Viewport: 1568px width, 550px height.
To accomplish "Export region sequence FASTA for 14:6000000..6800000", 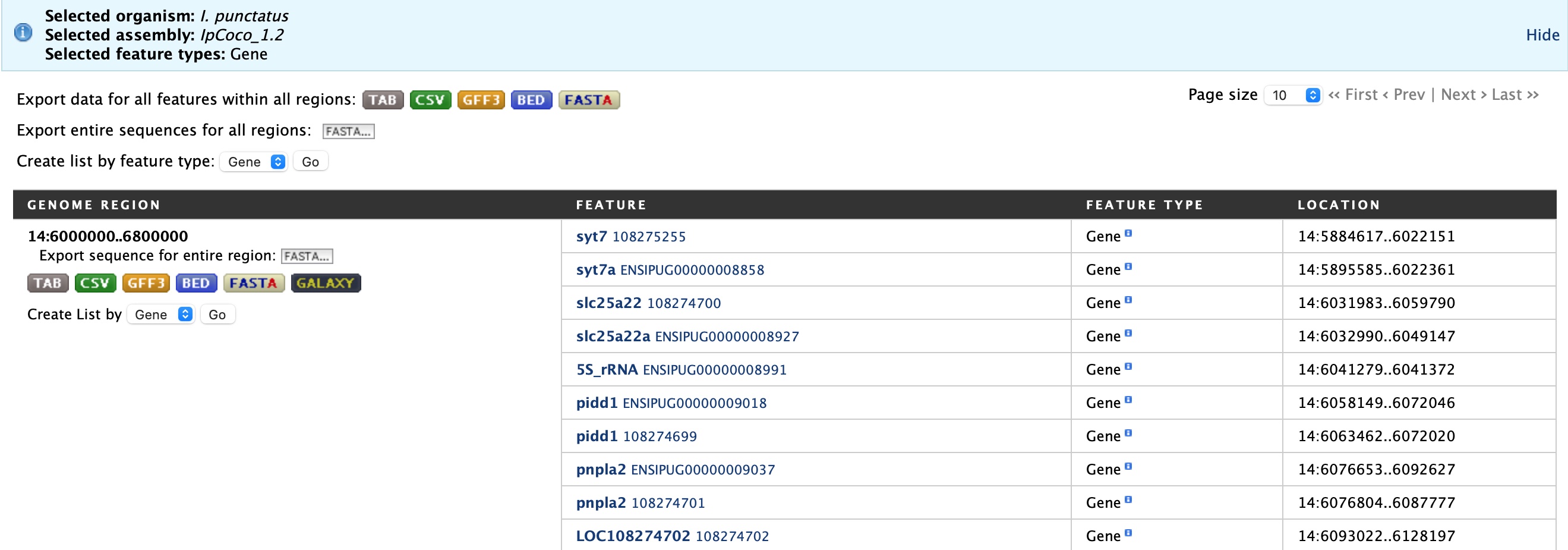I will click(x=307, y=256).
